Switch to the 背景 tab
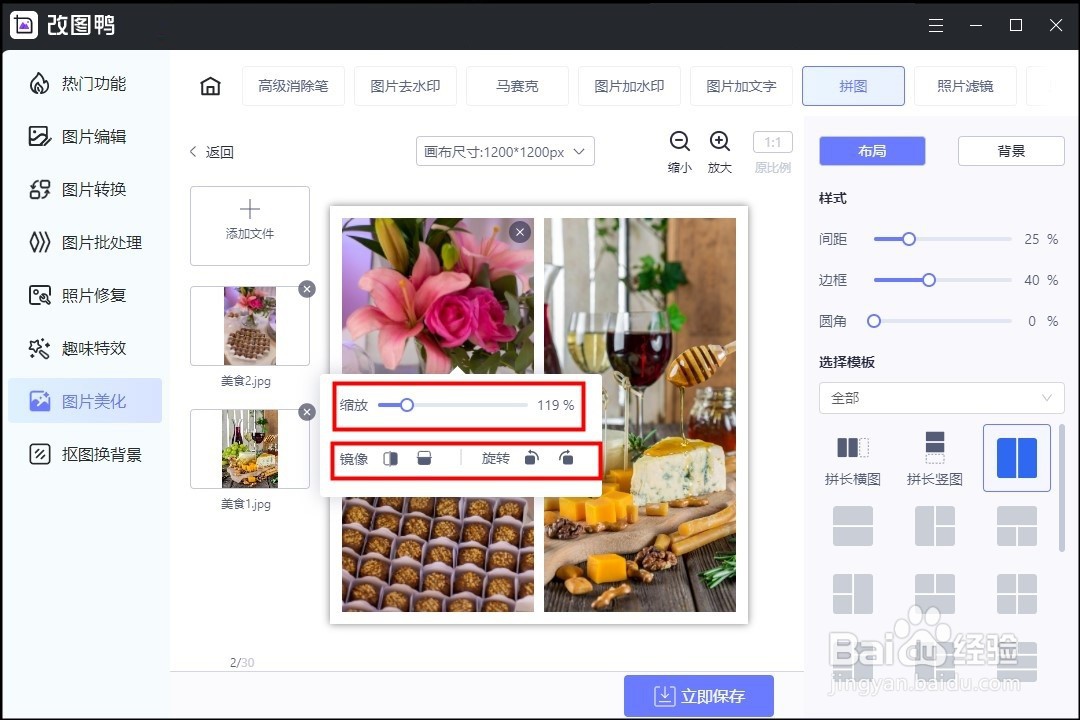 point(1012,150)
